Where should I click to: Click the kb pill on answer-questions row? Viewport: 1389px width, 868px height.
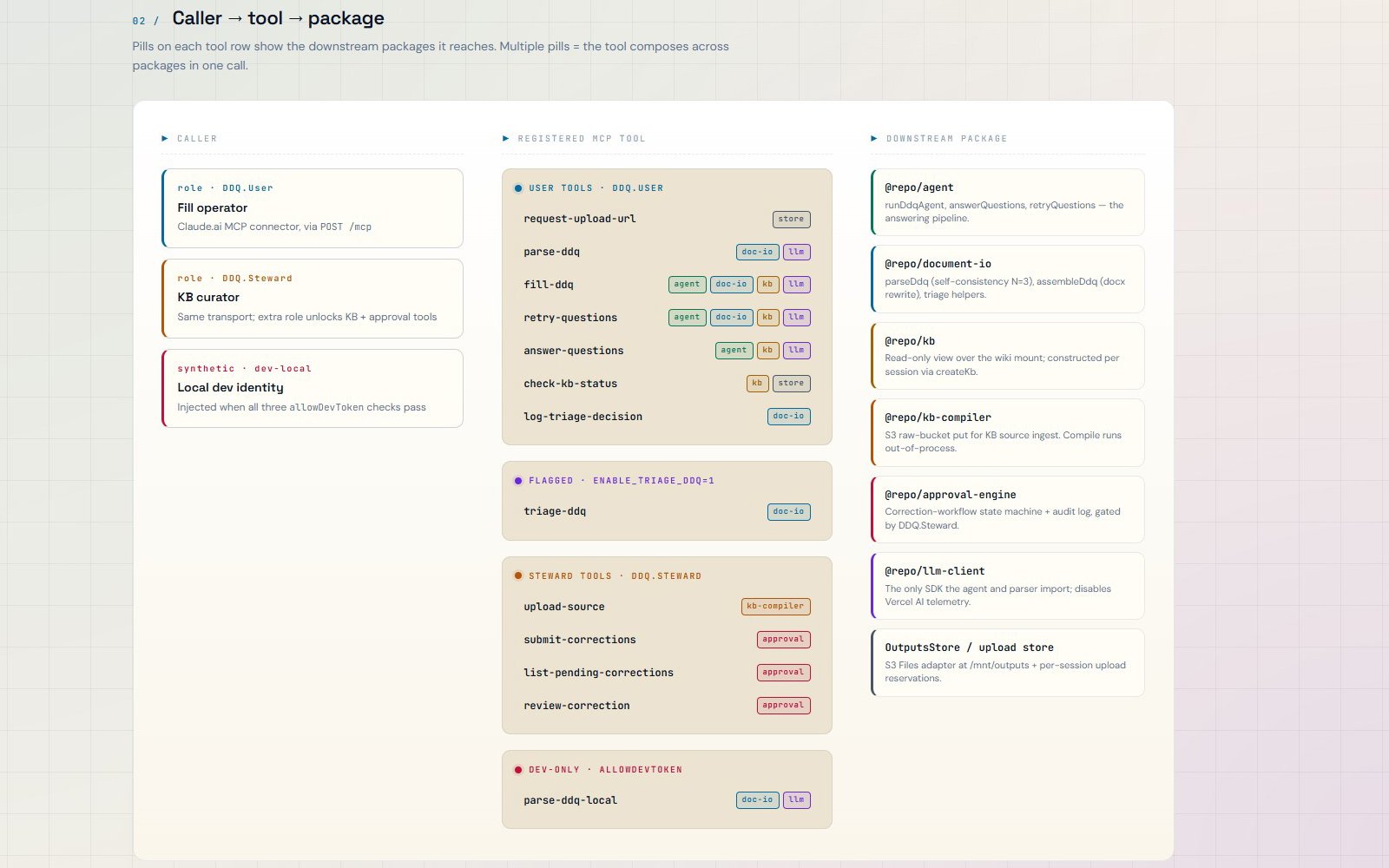(767, 351)
